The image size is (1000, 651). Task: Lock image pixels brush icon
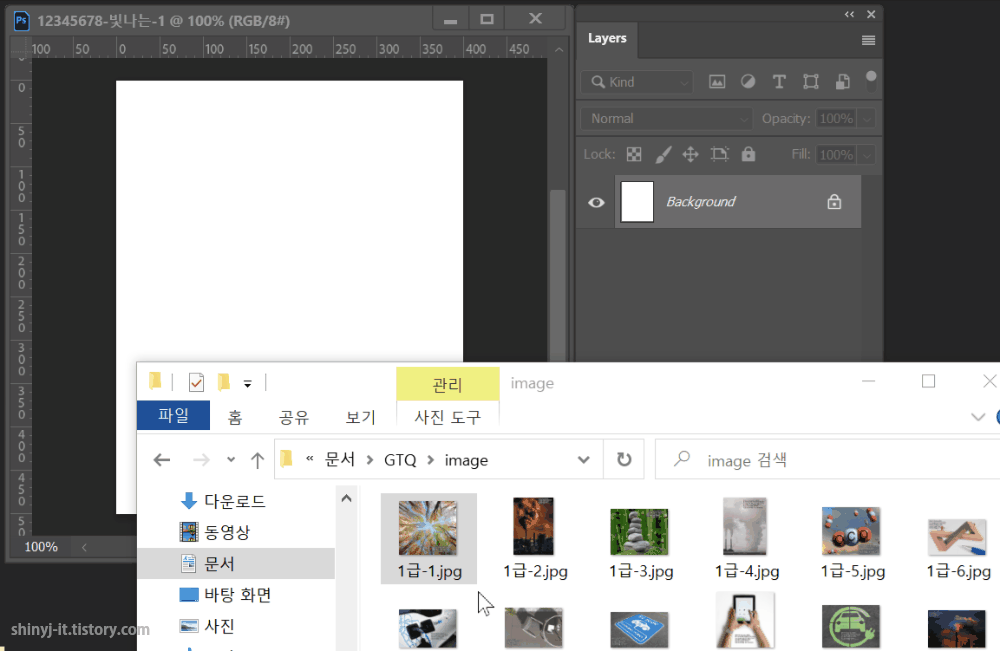coord(663,154)
